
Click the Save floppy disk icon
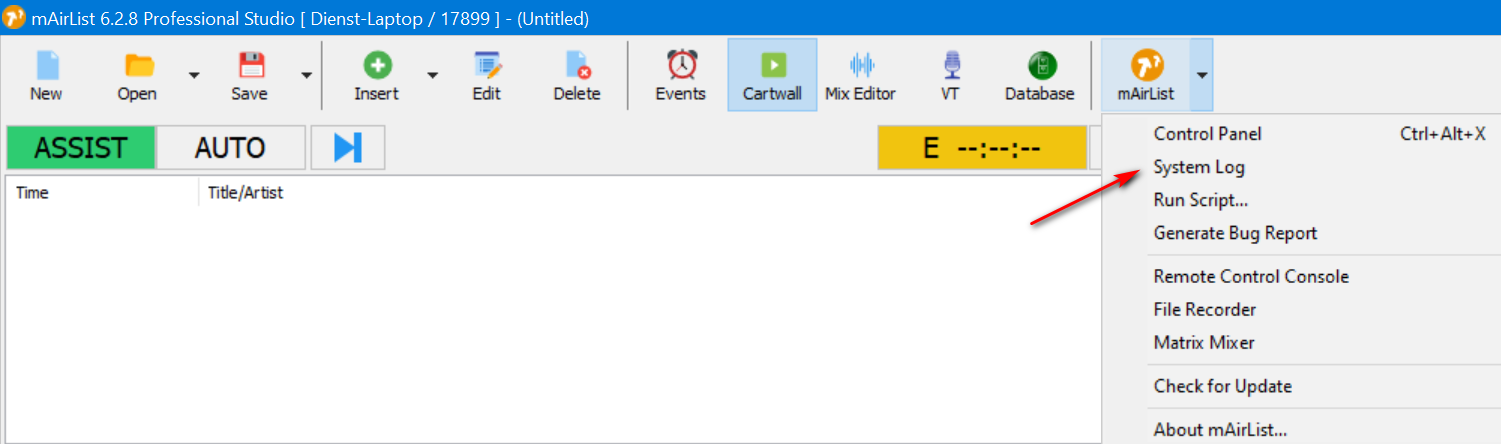[x=249, y=66]
